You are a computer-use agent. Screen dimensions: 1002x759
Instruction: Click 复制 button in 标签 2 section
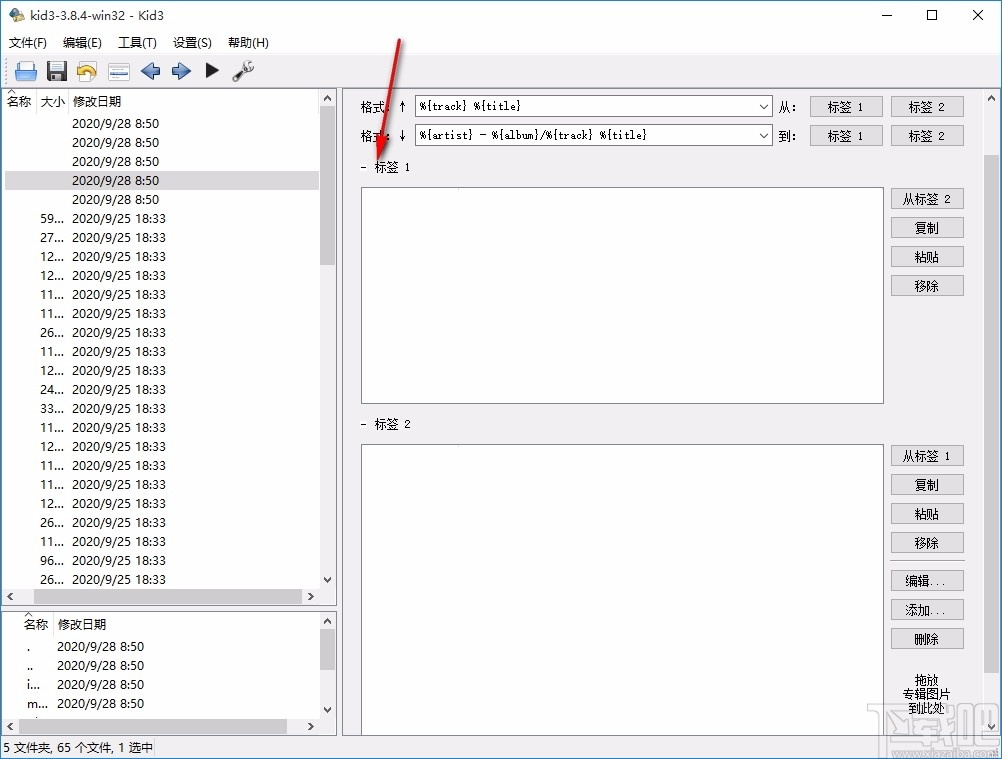pyautogui.click(x=927, y=485)
